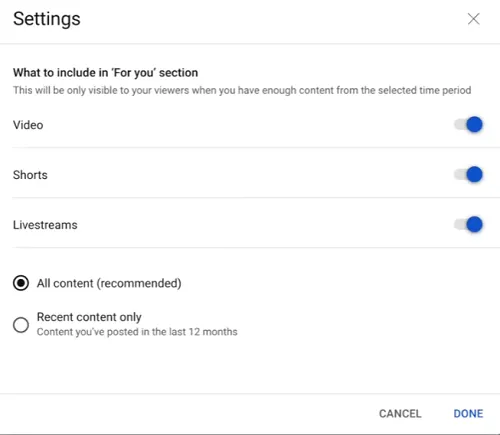Click the blue knob of the Video switch

click(x=474, y=125)
